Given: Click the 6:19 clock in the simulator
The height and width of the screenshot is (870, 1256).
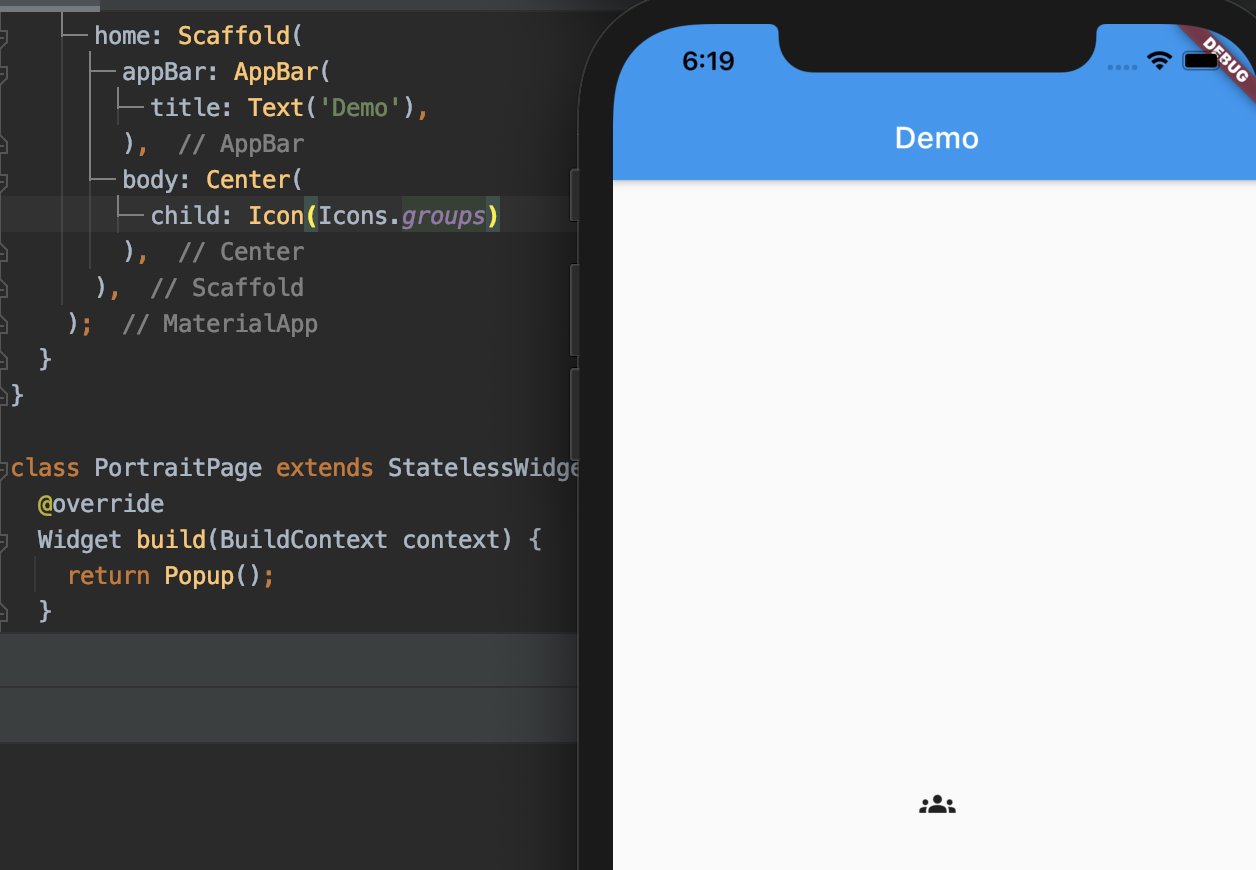Looking at the screenshot, I should [708, 61].
